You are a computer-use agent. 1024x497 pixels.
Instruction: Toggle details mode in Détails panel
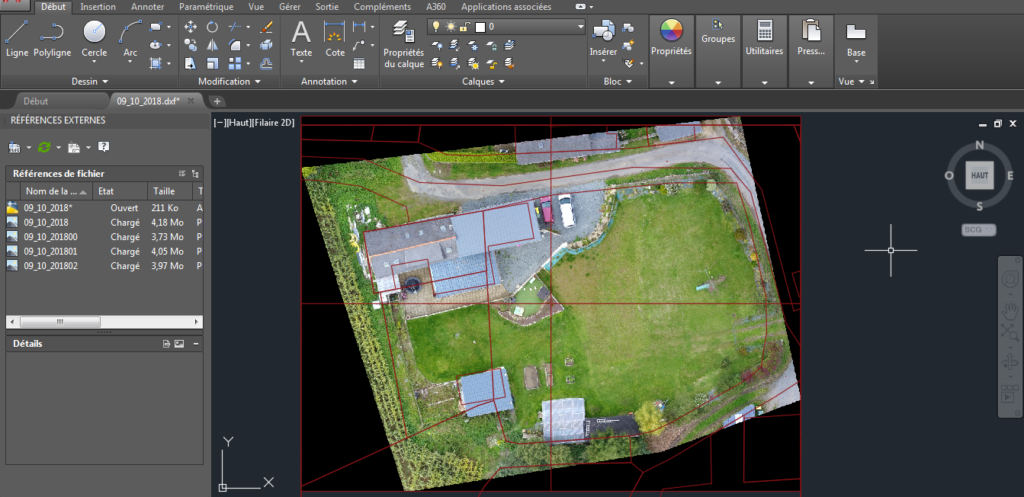167,344
